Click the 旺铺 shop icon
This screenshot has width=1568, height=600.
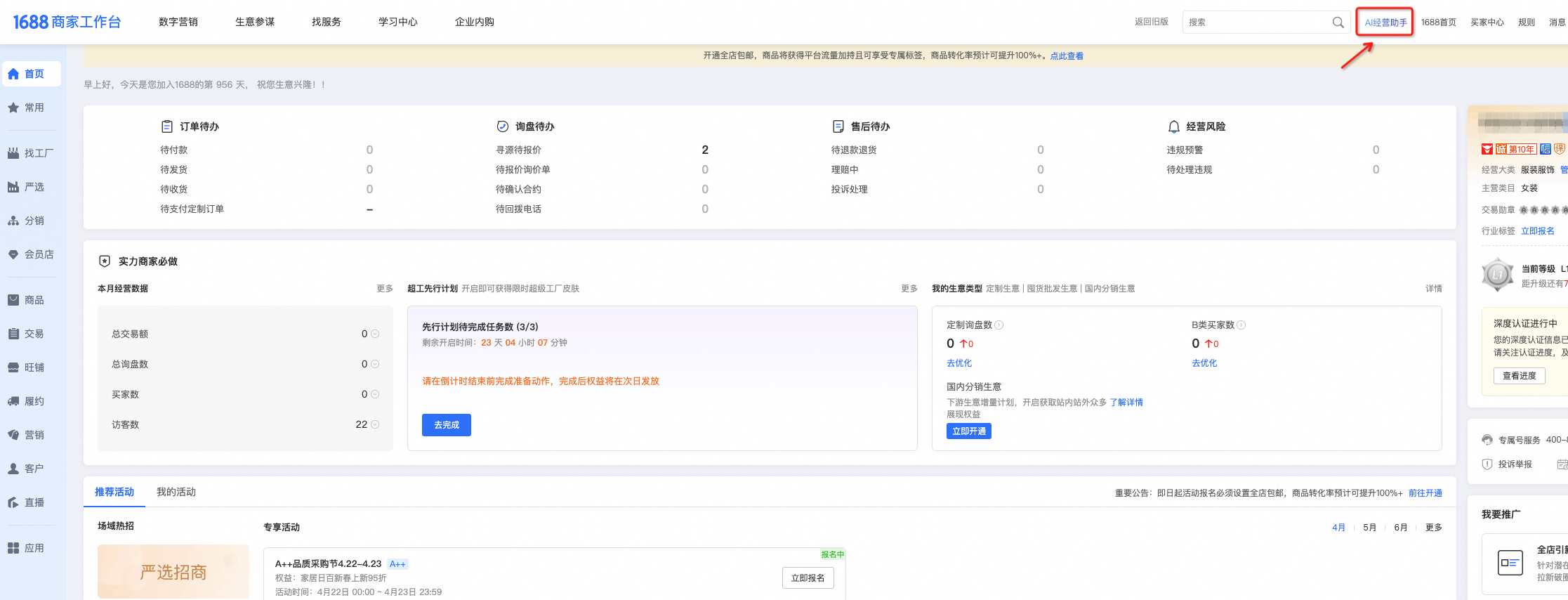13,367
